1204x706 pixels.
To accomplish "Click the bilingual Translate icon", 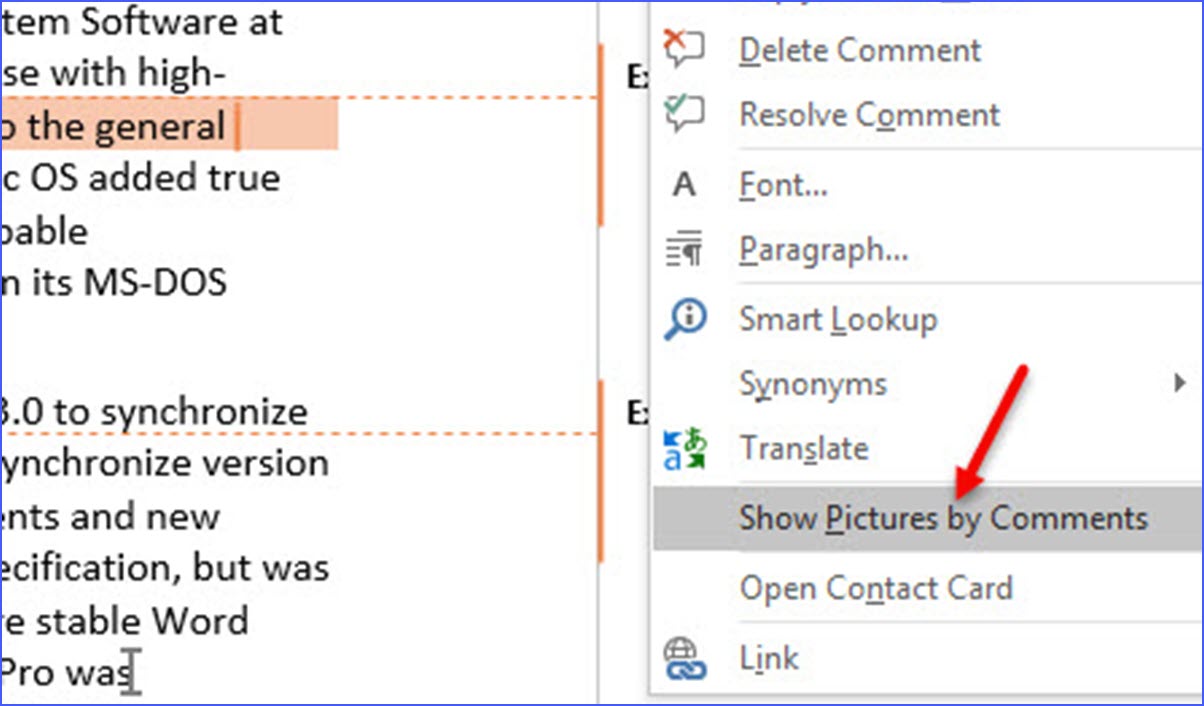I will (x=687, y=447).
